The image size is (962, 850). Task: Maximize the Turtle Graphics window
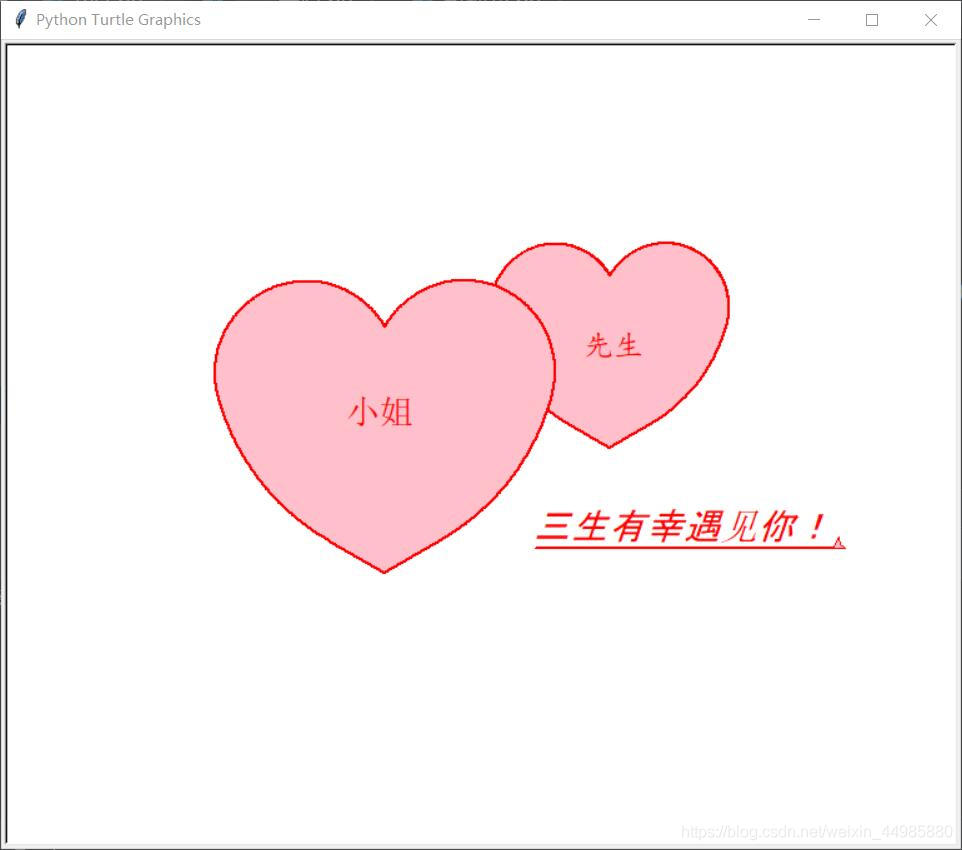(x=871, y=19)
